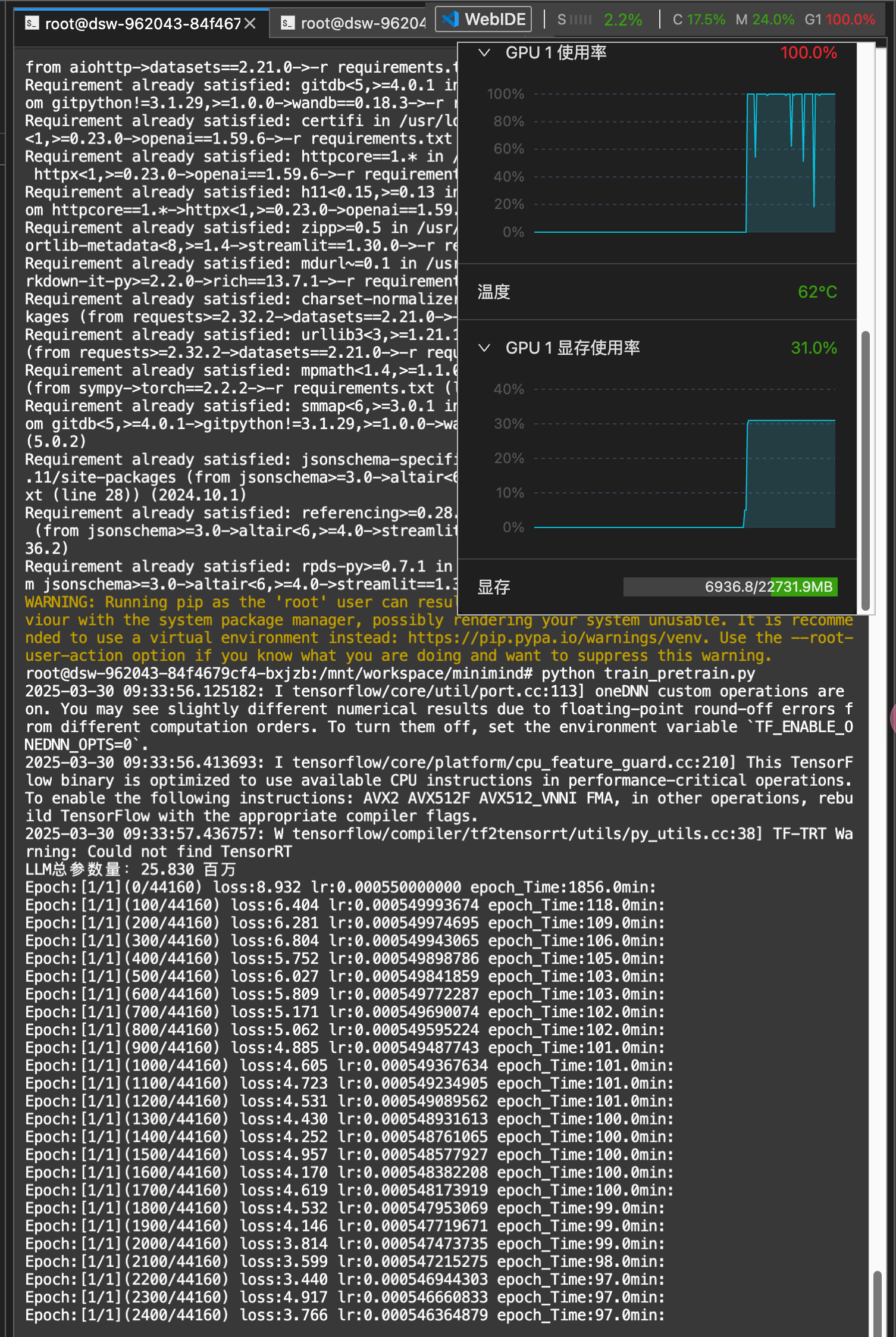Click the CPU 17.5% usage indicator
The height and width of the screenshot is (1337, 896).
[698, 20]
